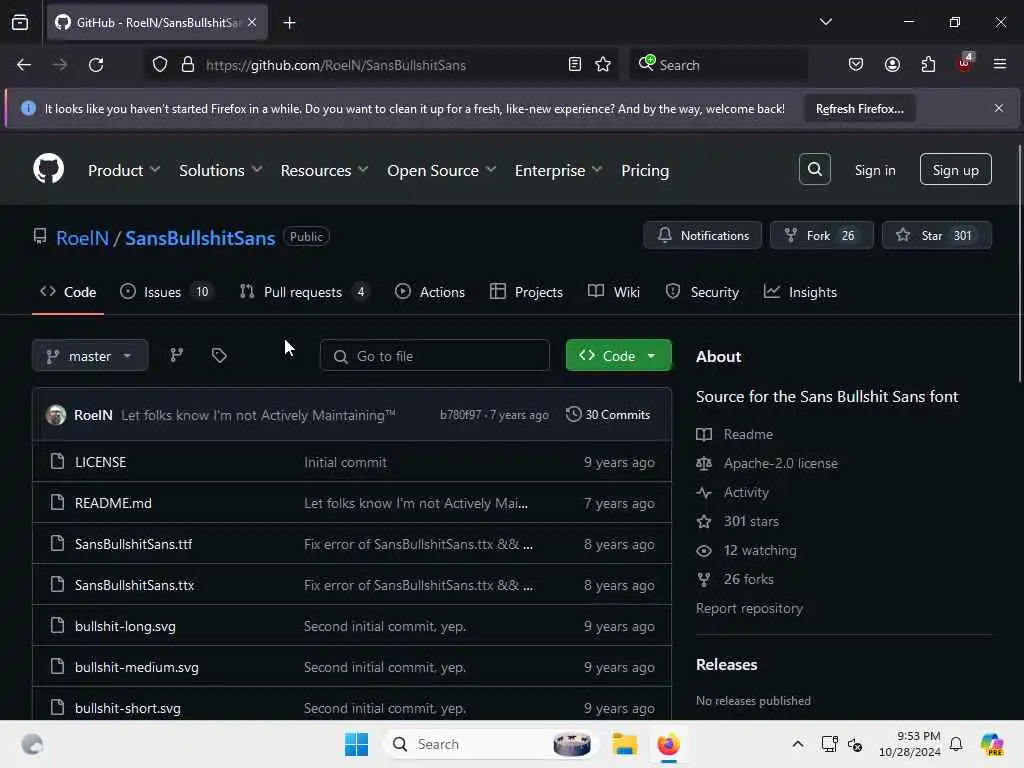The height and width of the screenshot is (768, 1024).
Task: Open a new browser tab with plus
Action: click(289, 23)
